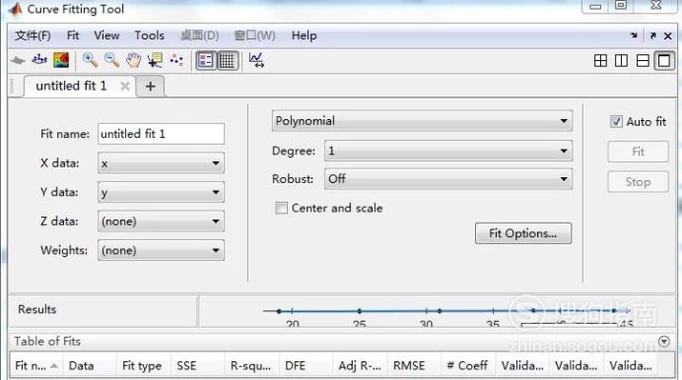
Task: Click the Fit name text field
Action: tap(161, 134)
